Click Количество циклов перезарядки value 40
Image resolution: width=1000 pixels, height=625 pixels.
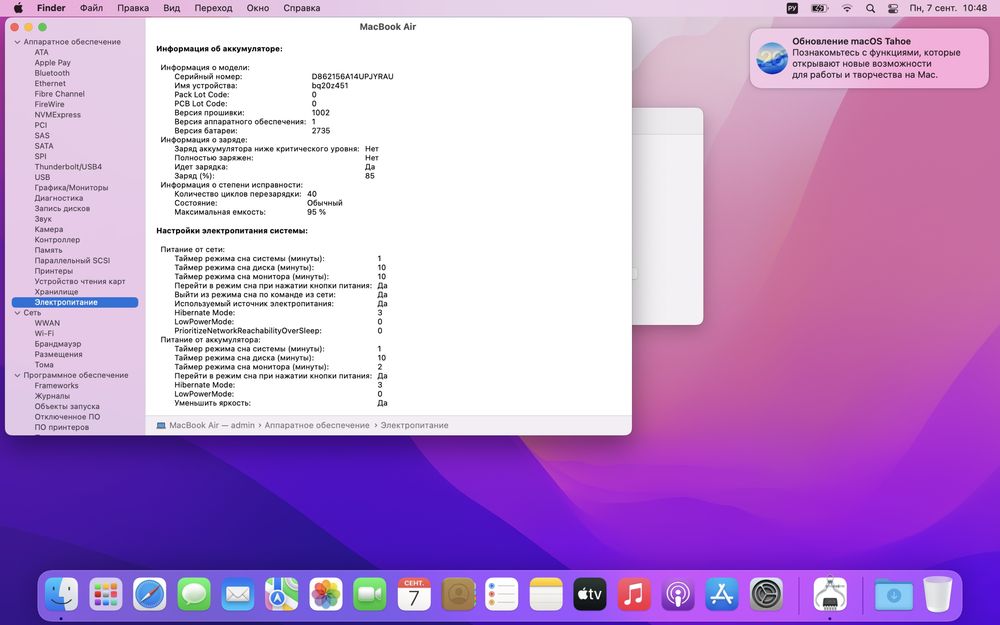[311, 194]
